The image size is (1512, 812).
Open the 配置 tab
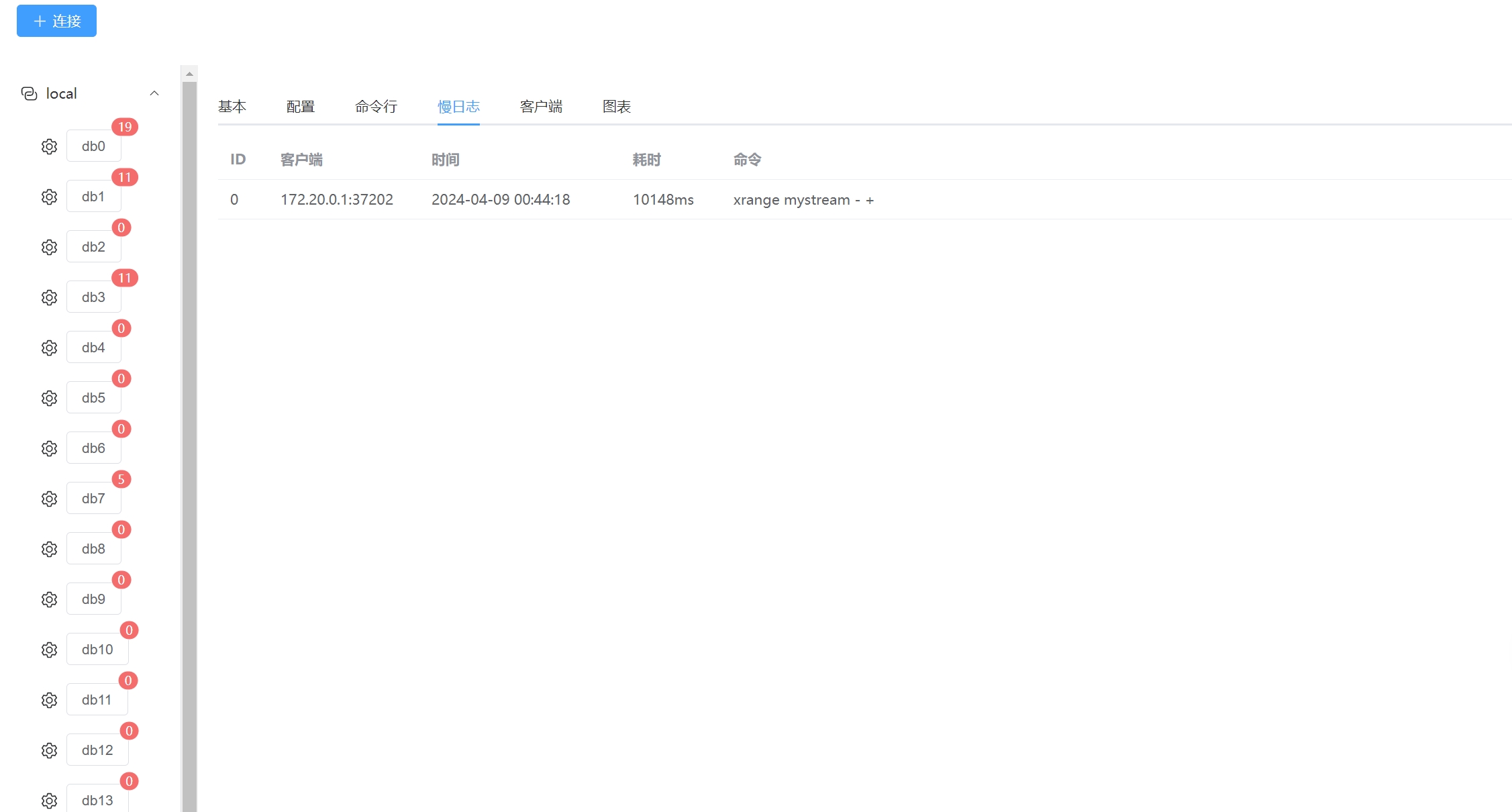300,107
